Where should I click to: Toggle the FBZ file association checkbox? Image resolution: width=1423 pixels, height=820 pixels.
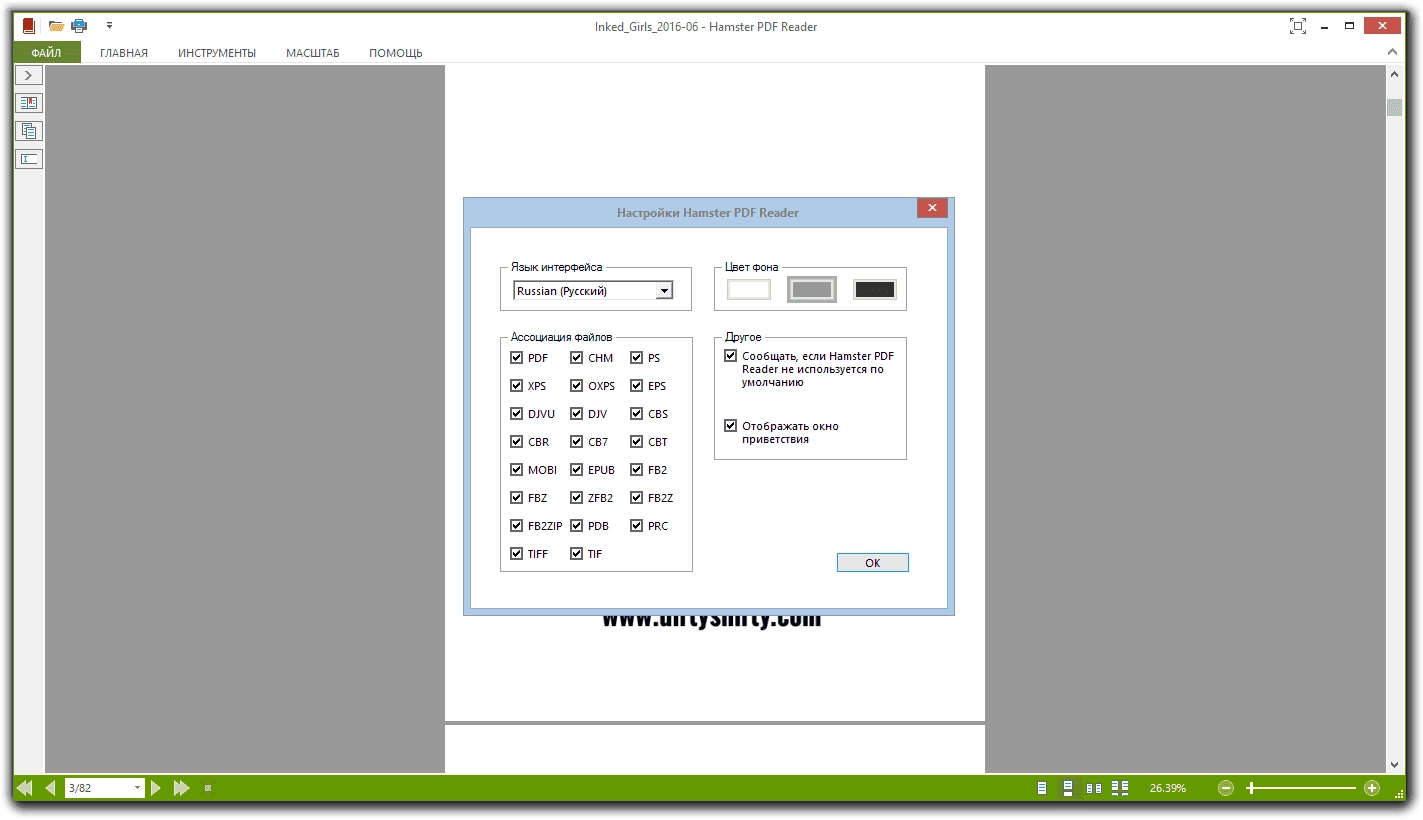516,497
